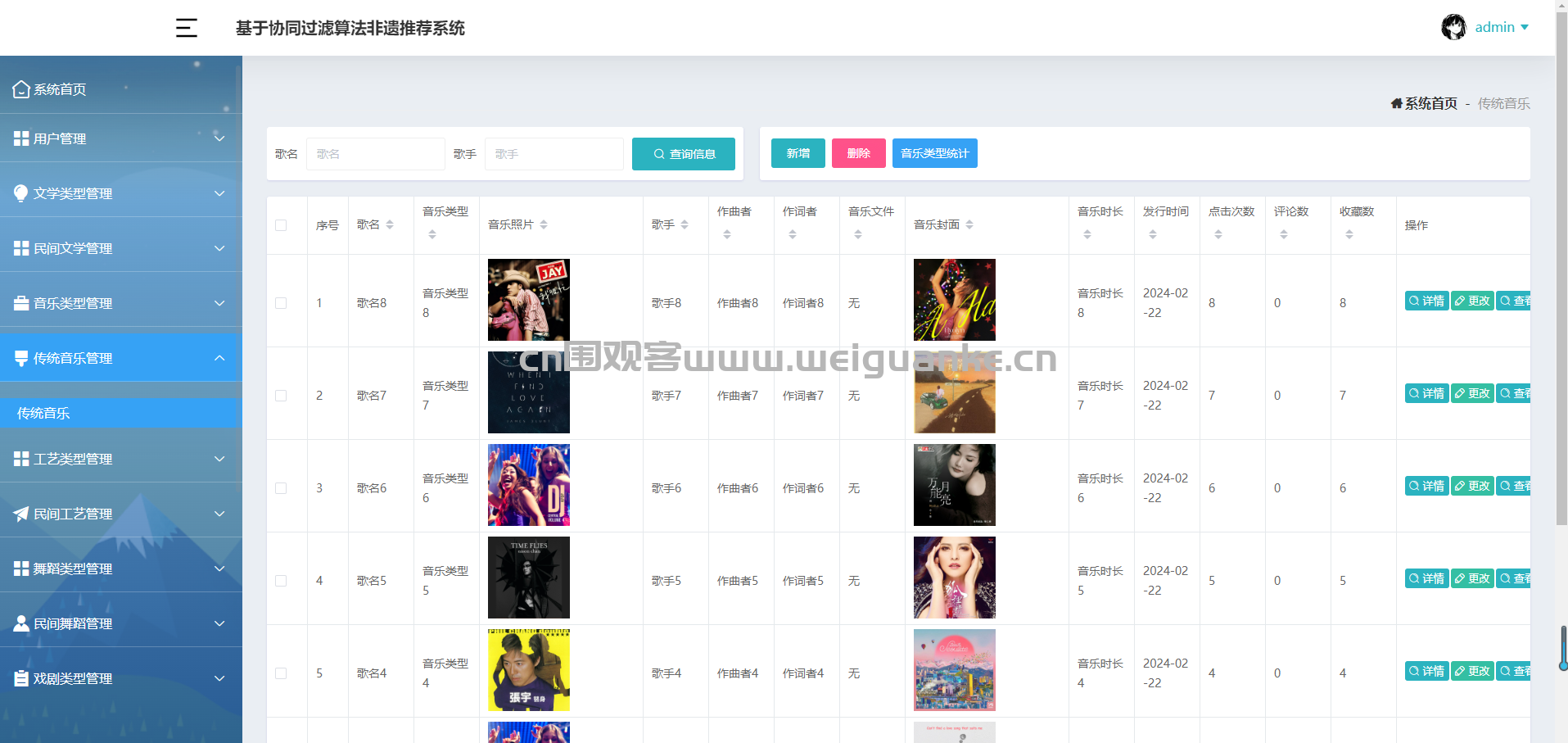Expand 工艺类型管理 chevron
Screen dimensions: 1568x743
[219, 459]
